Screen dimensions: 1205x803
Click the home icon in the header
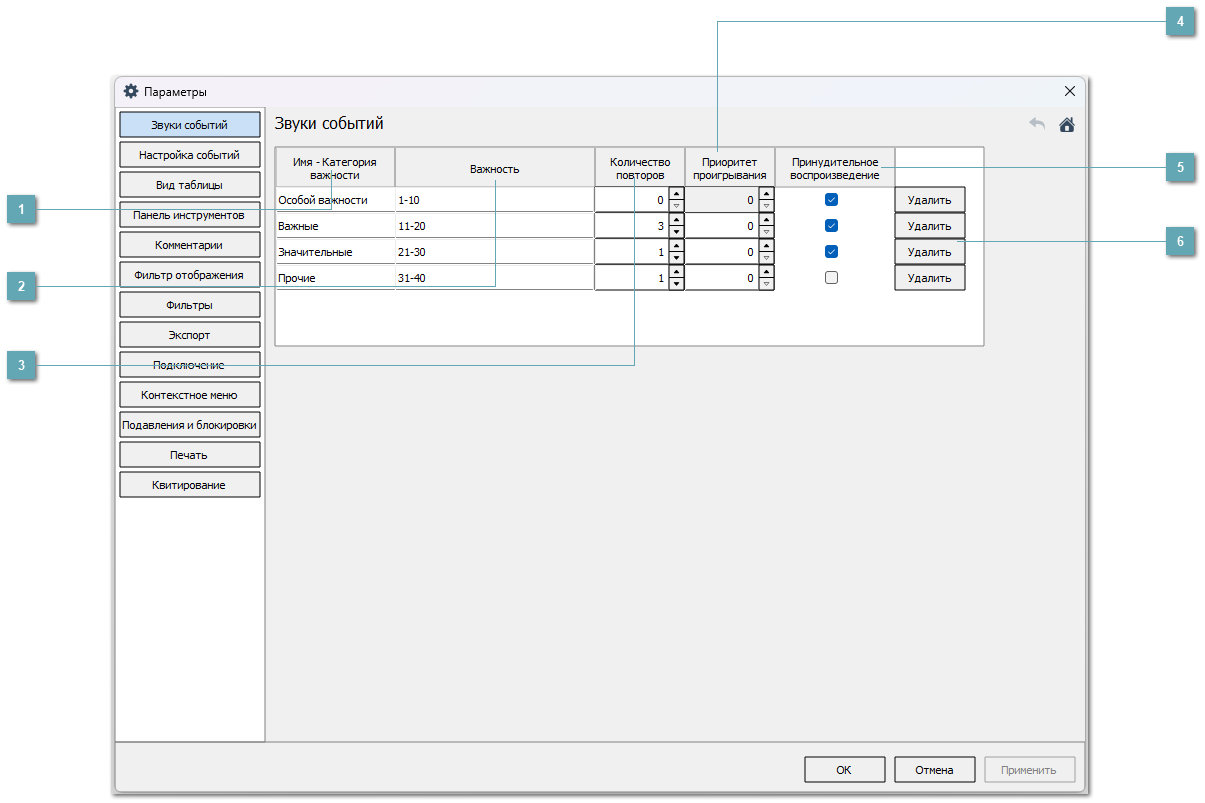tap(1066, 125)
